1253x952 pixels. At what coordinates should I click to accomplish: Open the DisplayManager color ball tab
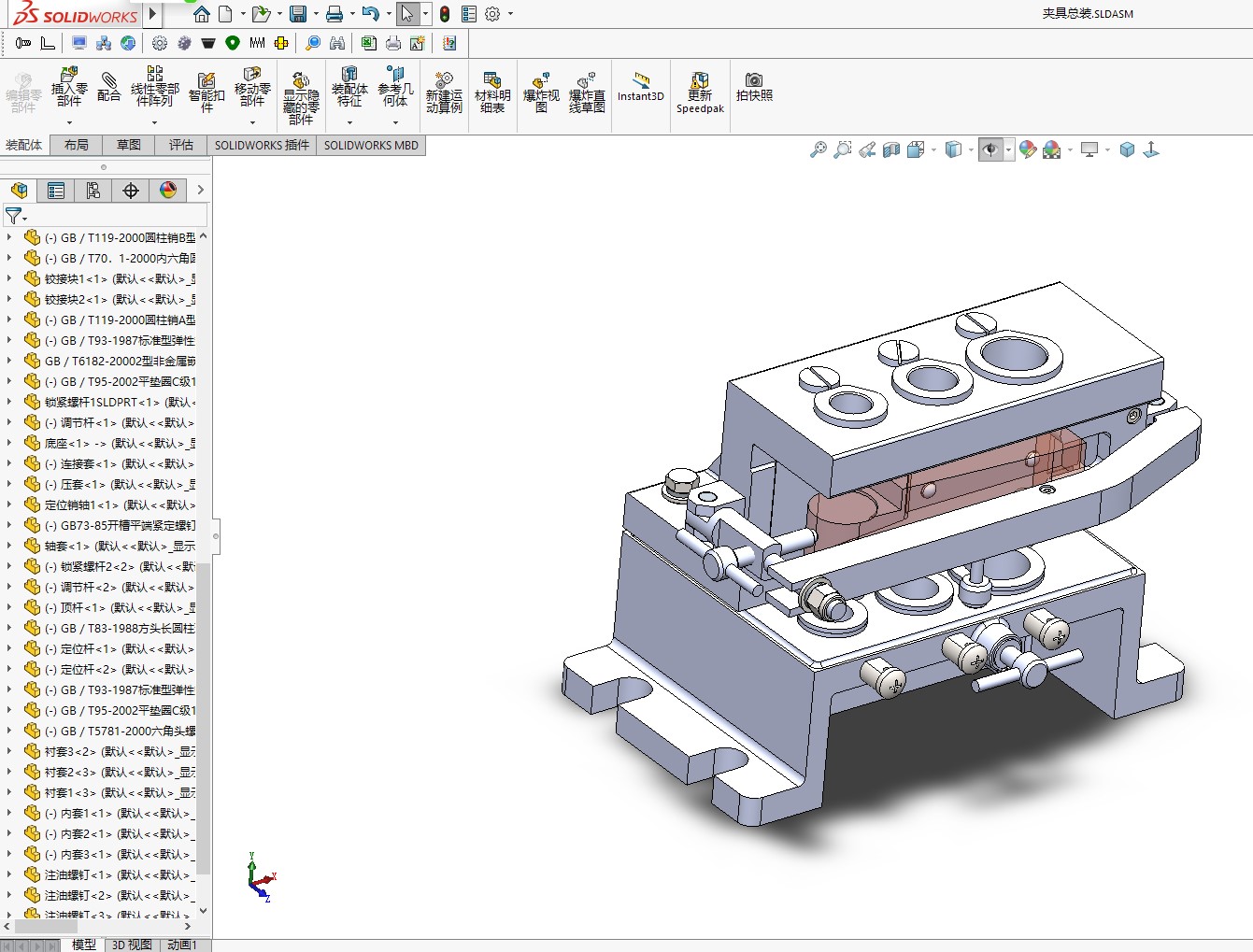pyautogui.click(x=168, y=191)
